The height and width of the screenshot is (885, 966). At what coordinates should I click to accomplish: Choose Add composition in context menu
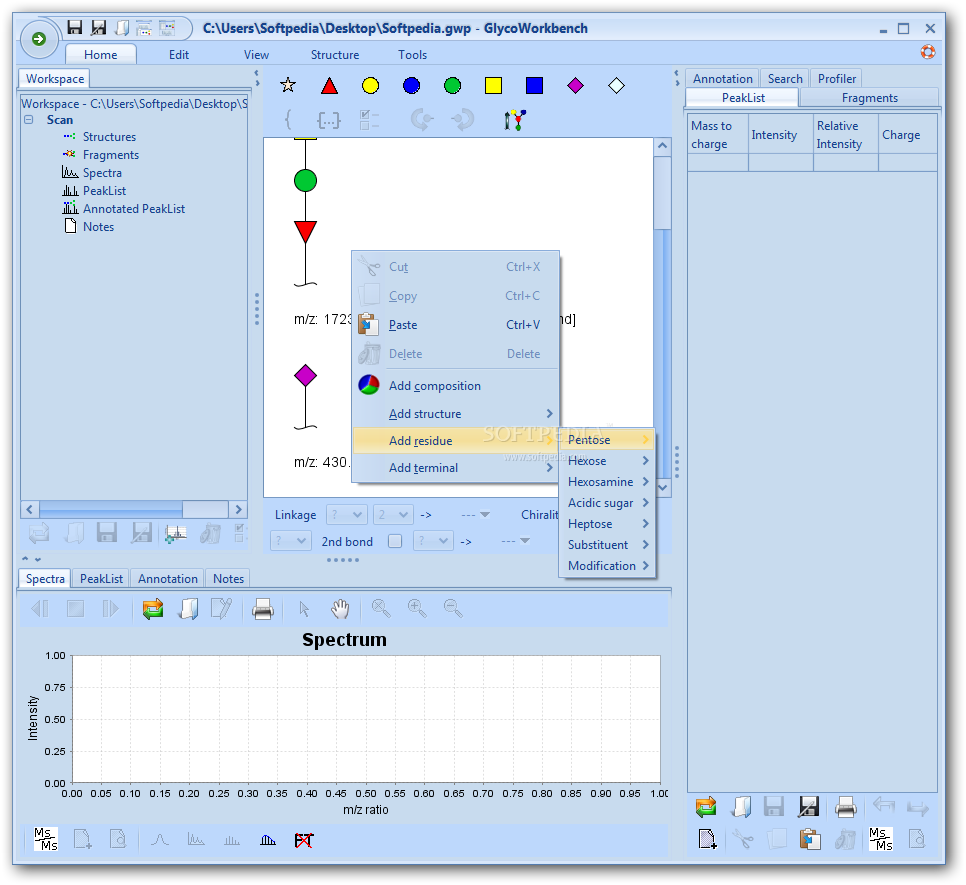click(x=455, y=386)
